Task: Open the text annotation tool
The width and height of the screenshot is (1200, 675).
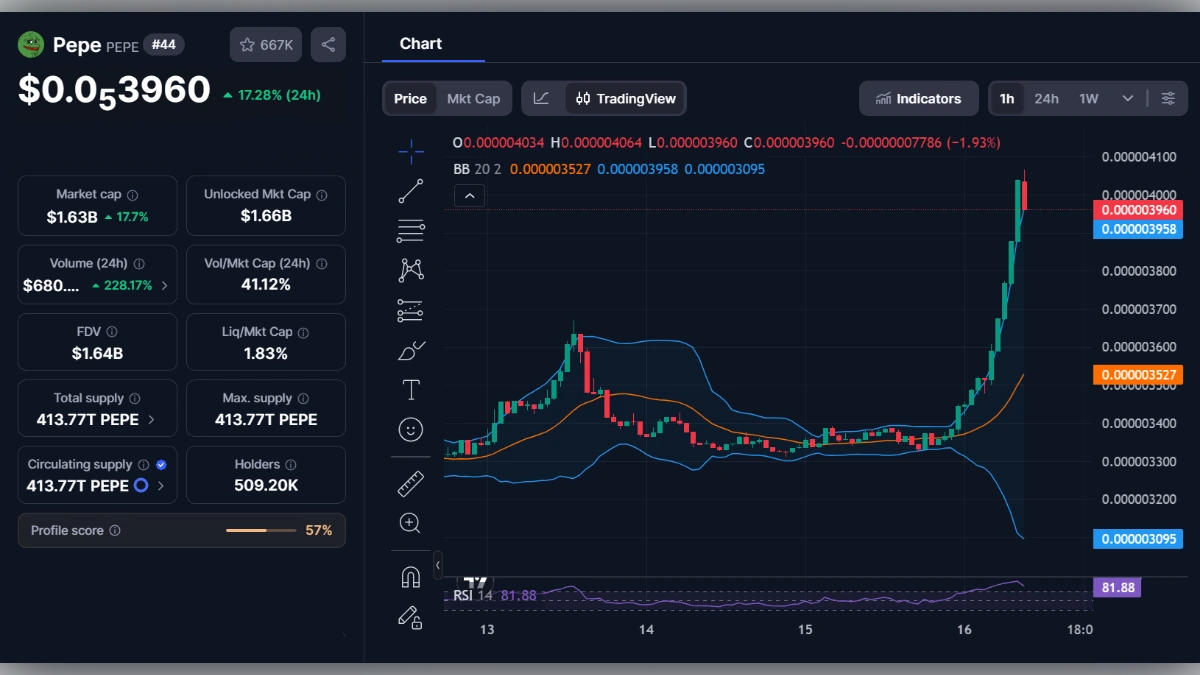Action: click(x=410, y=389)
